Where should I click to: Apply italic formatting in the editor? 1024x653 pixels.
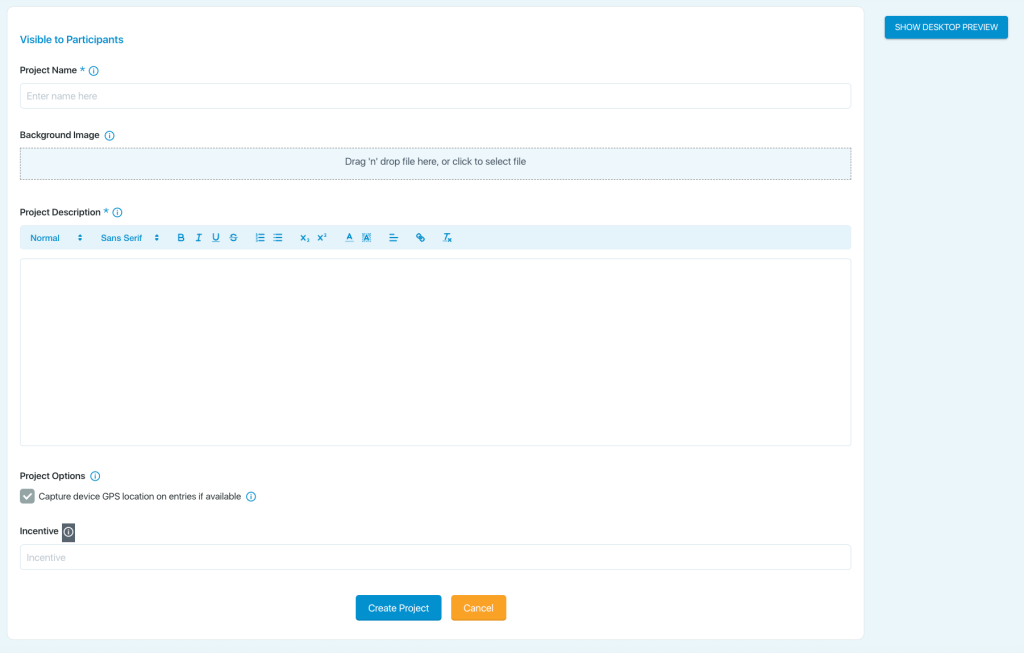point(199,238)
